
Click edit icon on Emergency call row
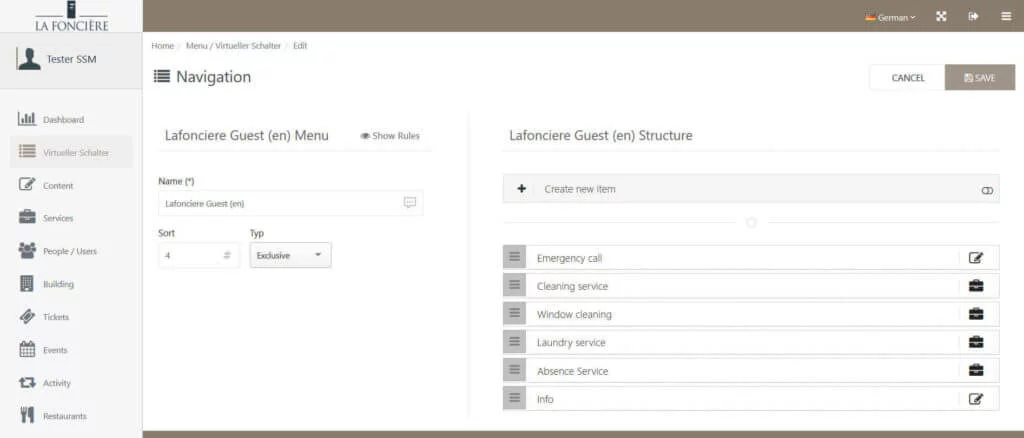(x=976, y=258)
